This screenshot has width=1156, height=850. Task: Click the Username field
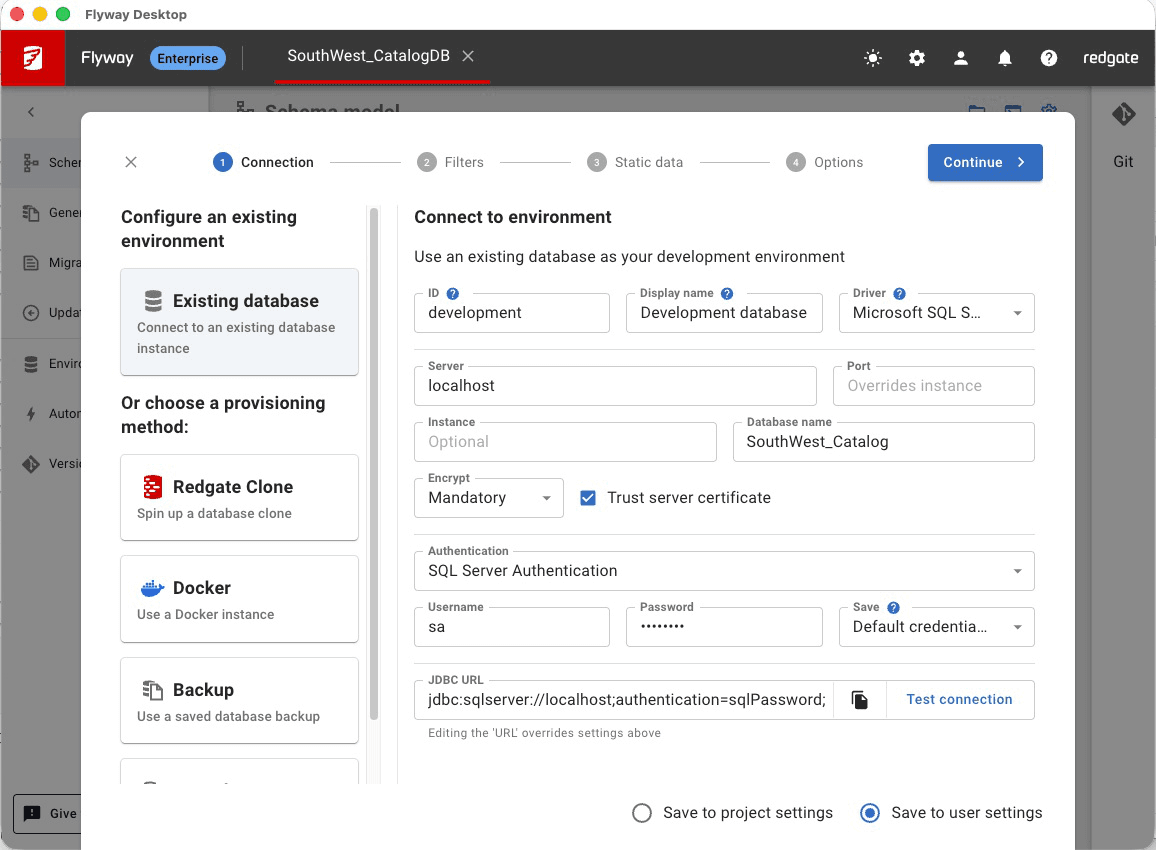(512, 627)
